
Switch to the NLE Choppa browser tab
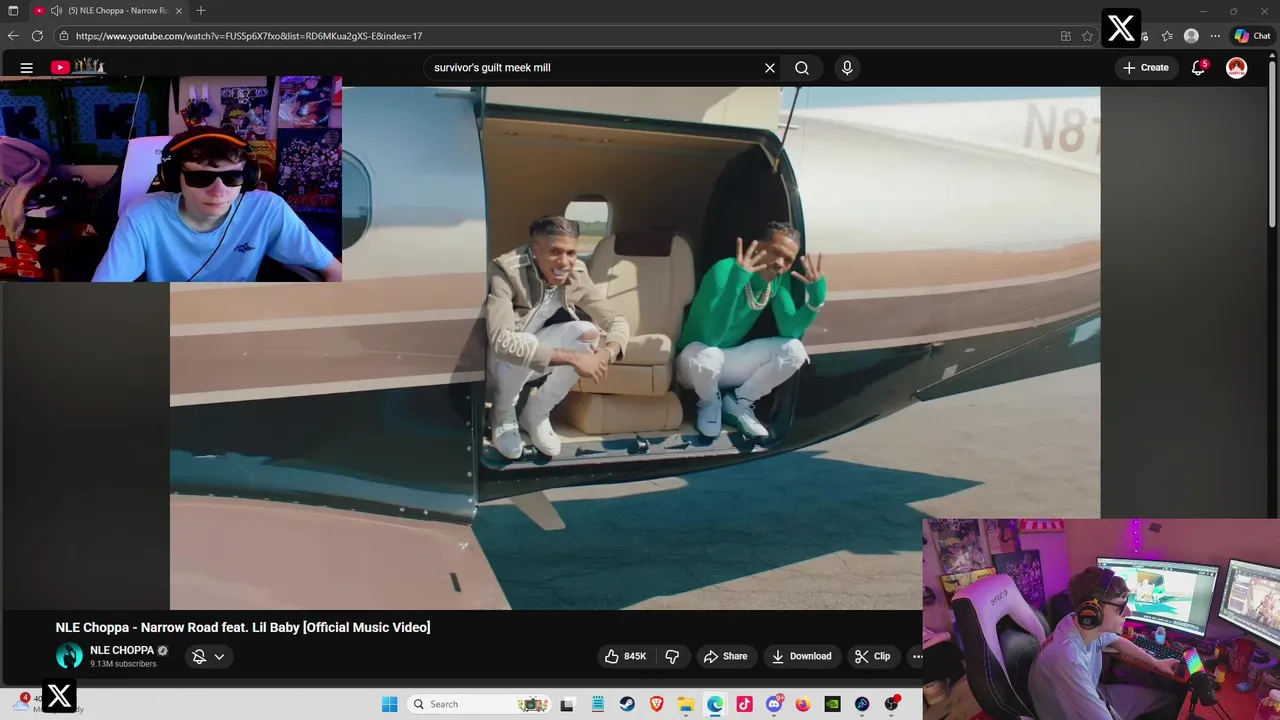point(110,10)
